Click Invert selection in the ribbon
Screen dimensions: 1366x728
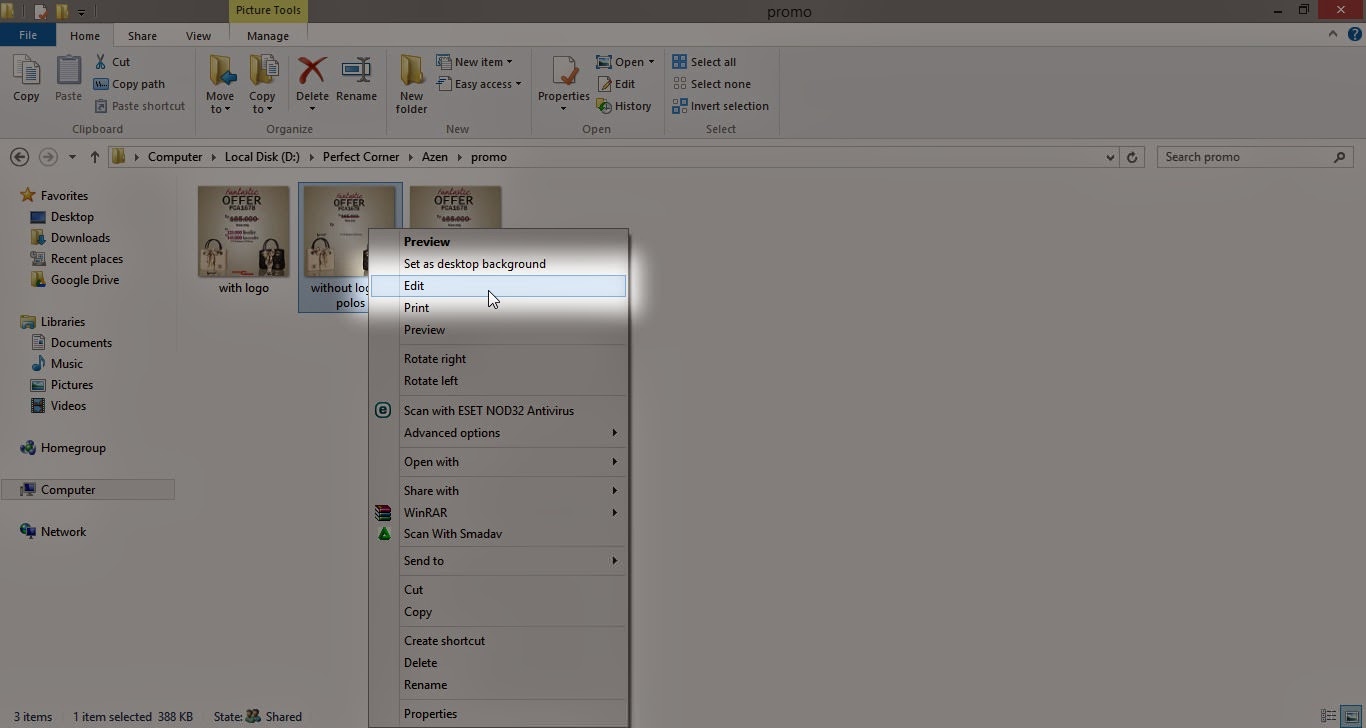pos(729,106)
